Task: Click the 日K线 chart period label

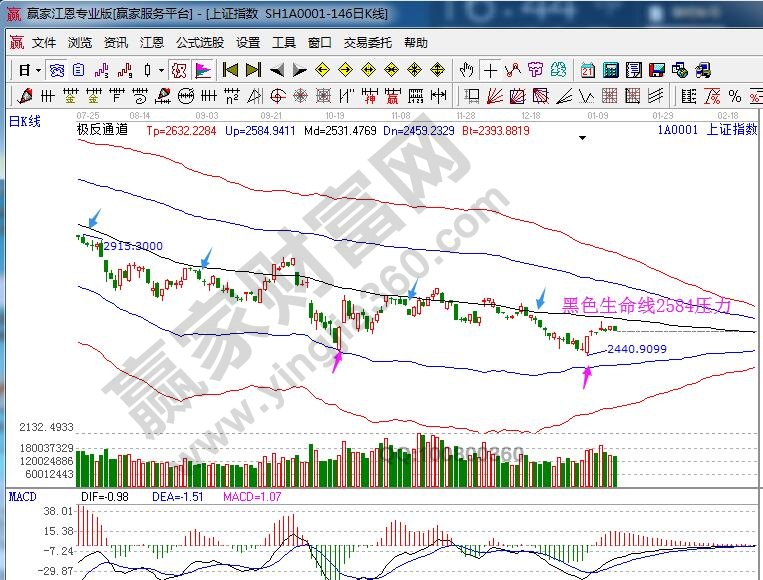Action: 24,121
